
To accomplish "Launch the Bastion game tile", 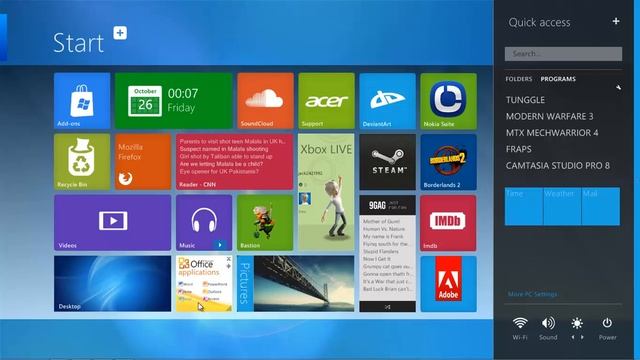I will pyautogui.click(x=265, y=223).
